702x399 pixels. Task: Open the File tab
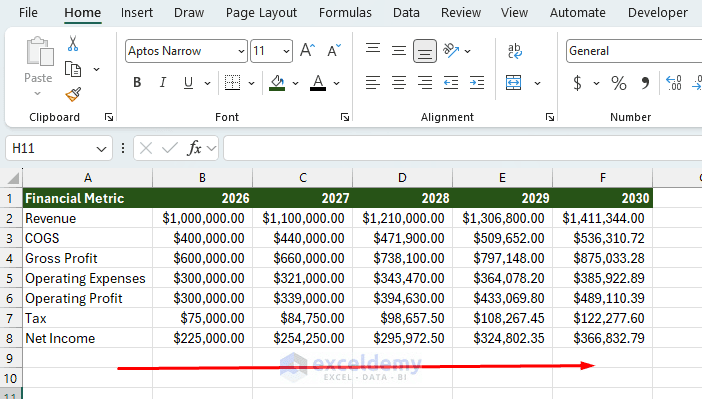(x=28, y=13)
